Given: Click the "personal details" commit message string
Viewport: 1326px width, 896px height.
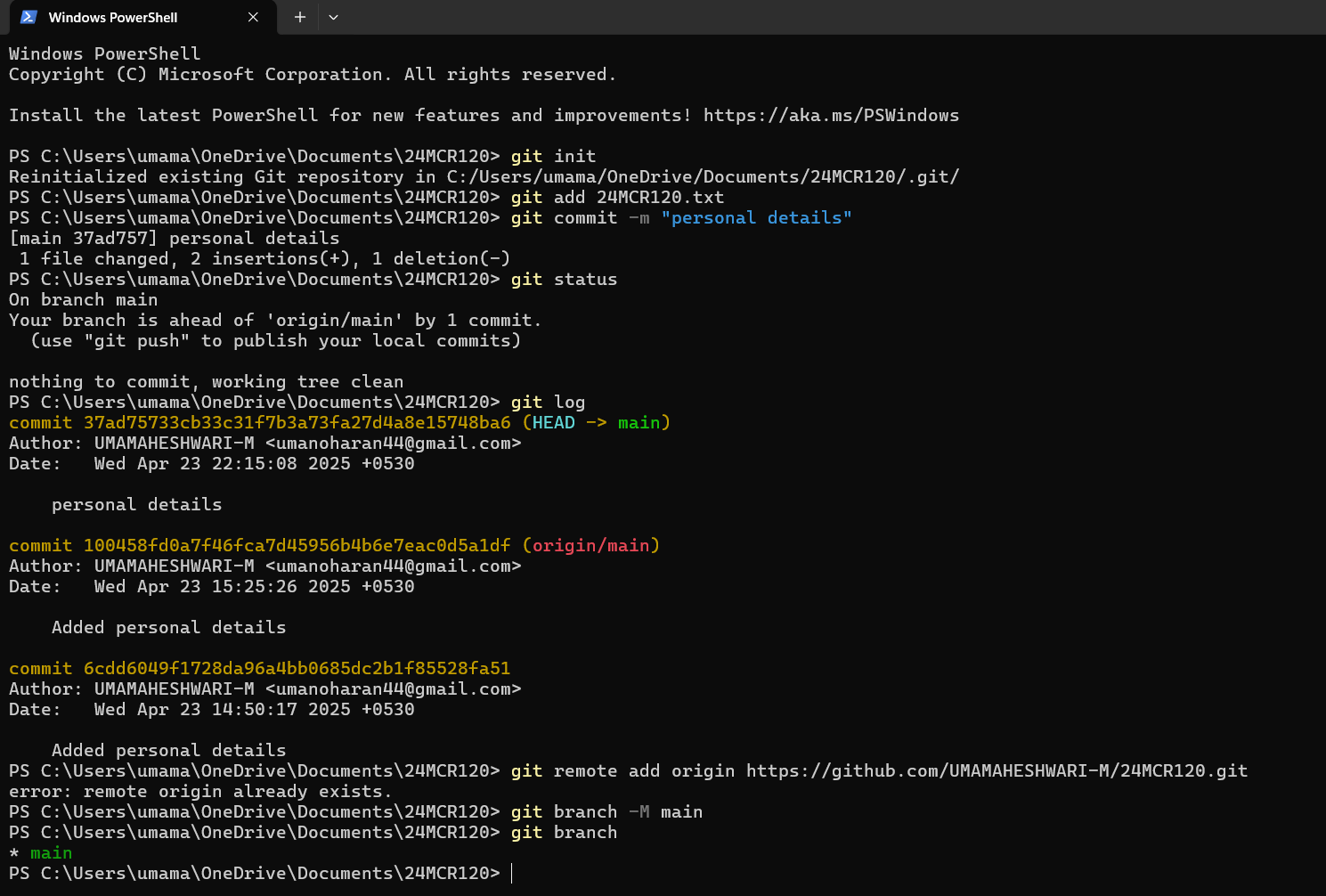Looking at the screenshot, I should [756, 217].
